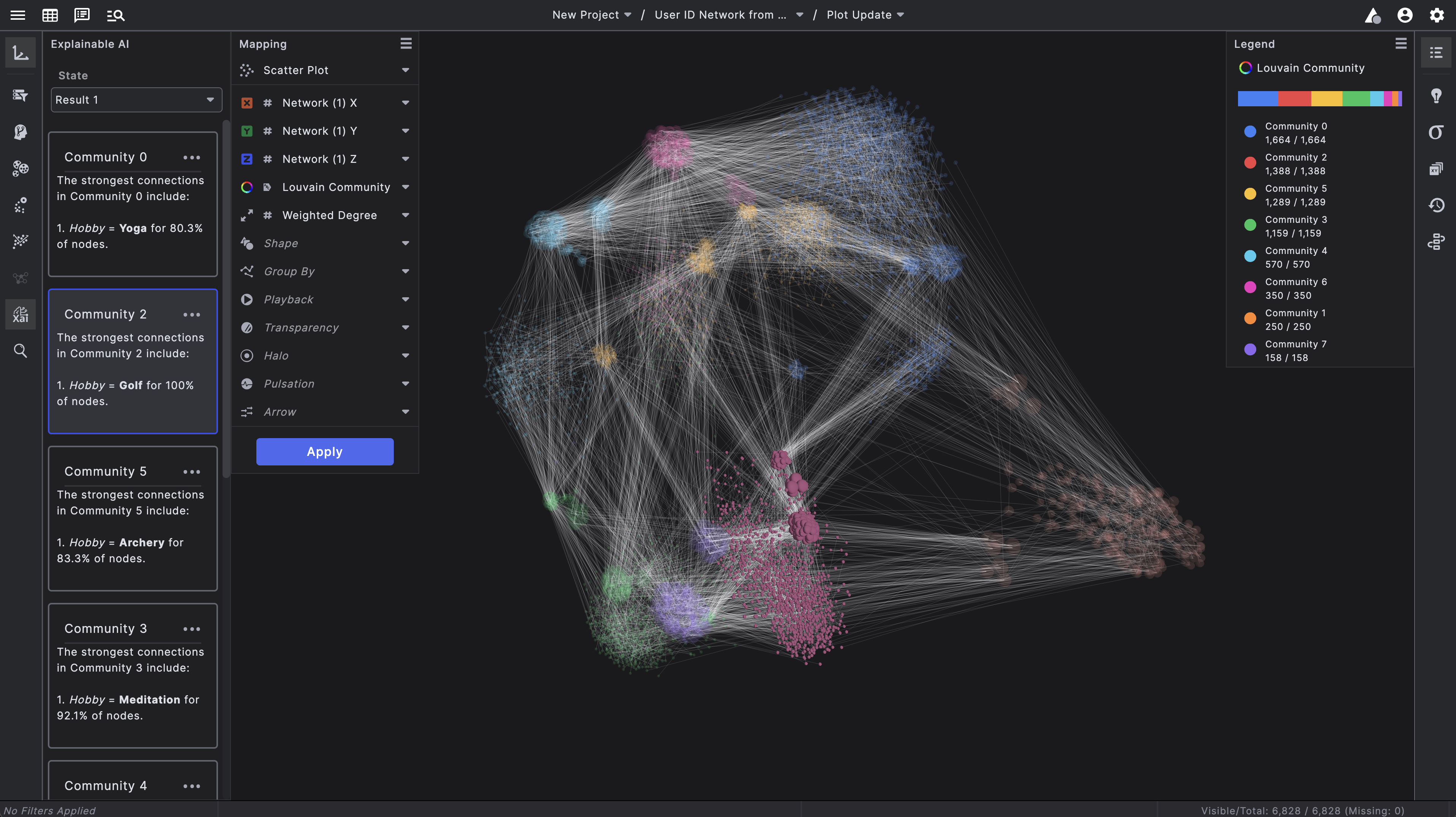Open the User ID Network breadcrumb menu
The width and height of the screenshot is (1456, 817).
[729, 15]
